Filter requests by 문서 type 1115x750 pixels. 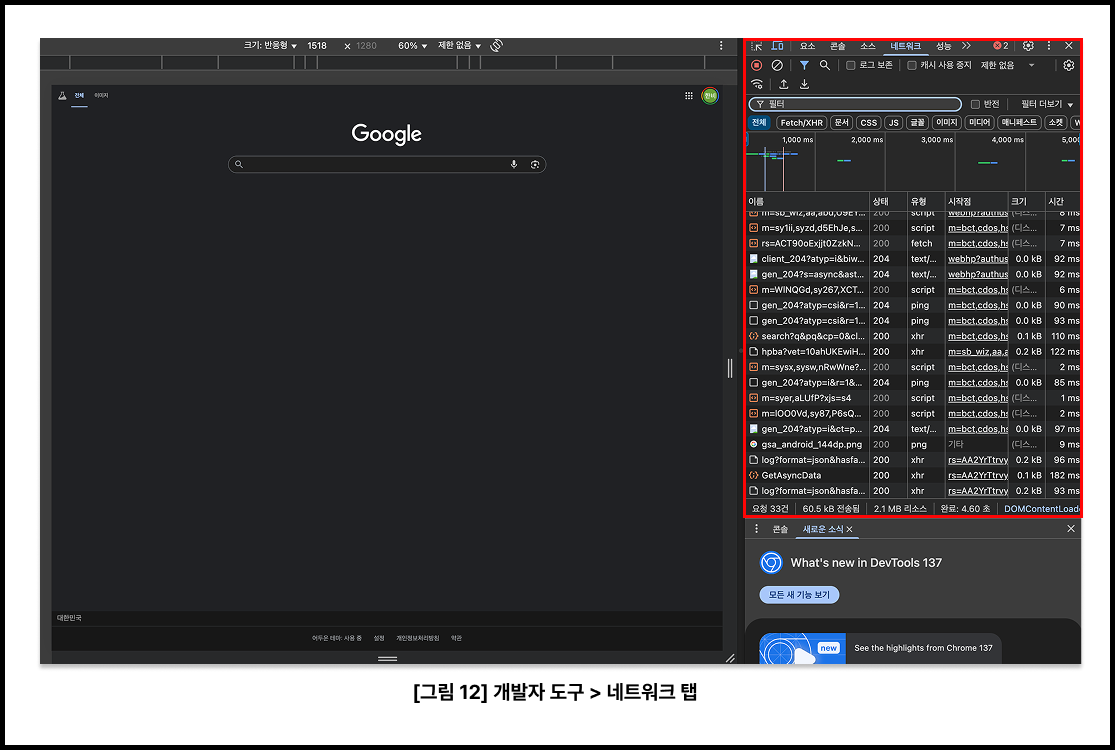click(x=841, y=122)
